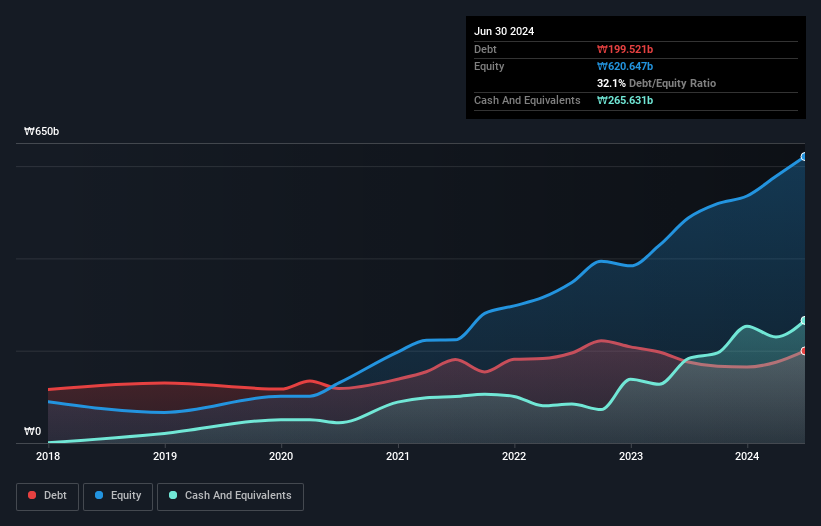
Task: Select the 2022 x-axis label
Action: click(514, 456)
